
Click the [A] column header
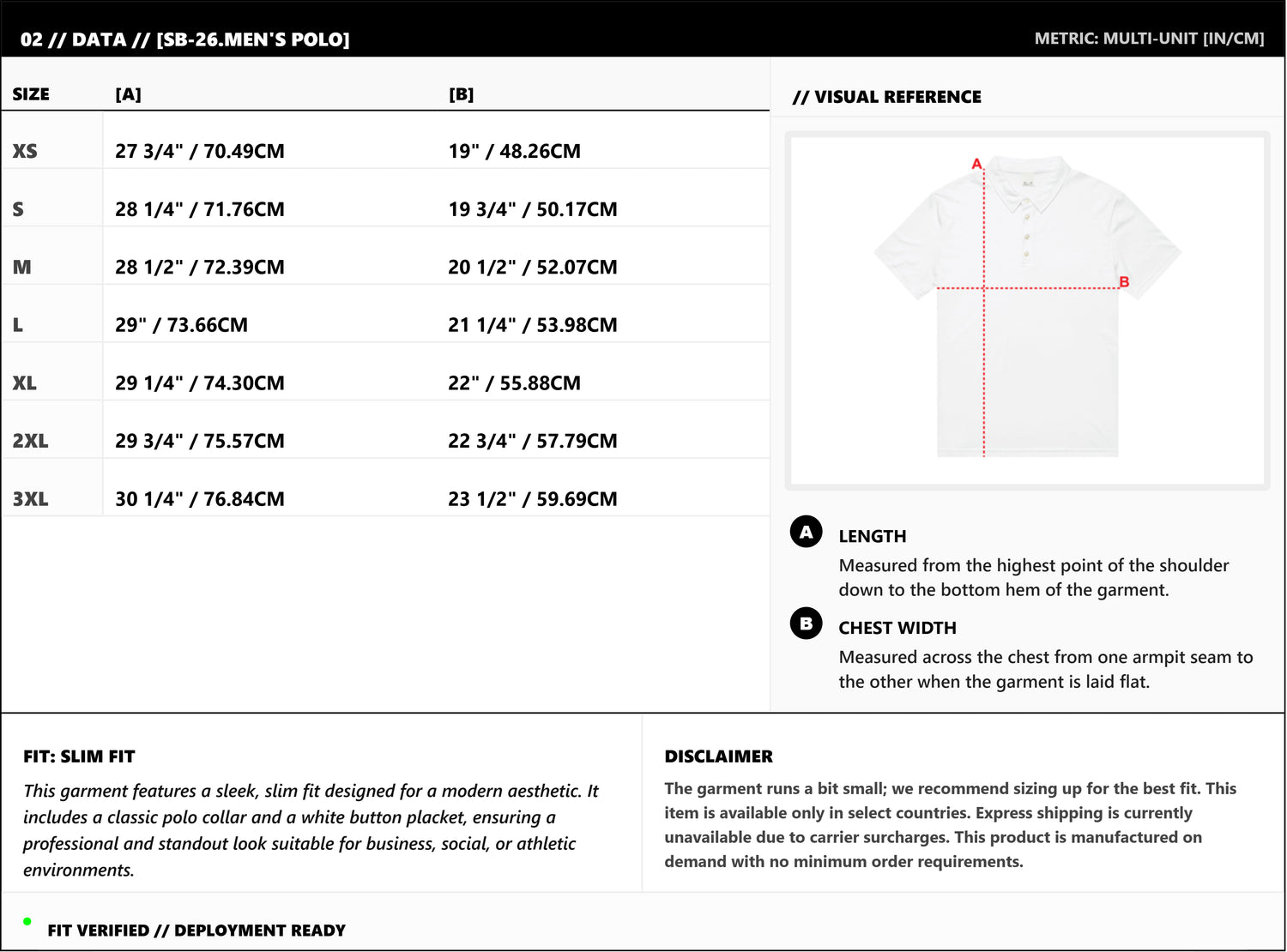(x=128, y=94)
